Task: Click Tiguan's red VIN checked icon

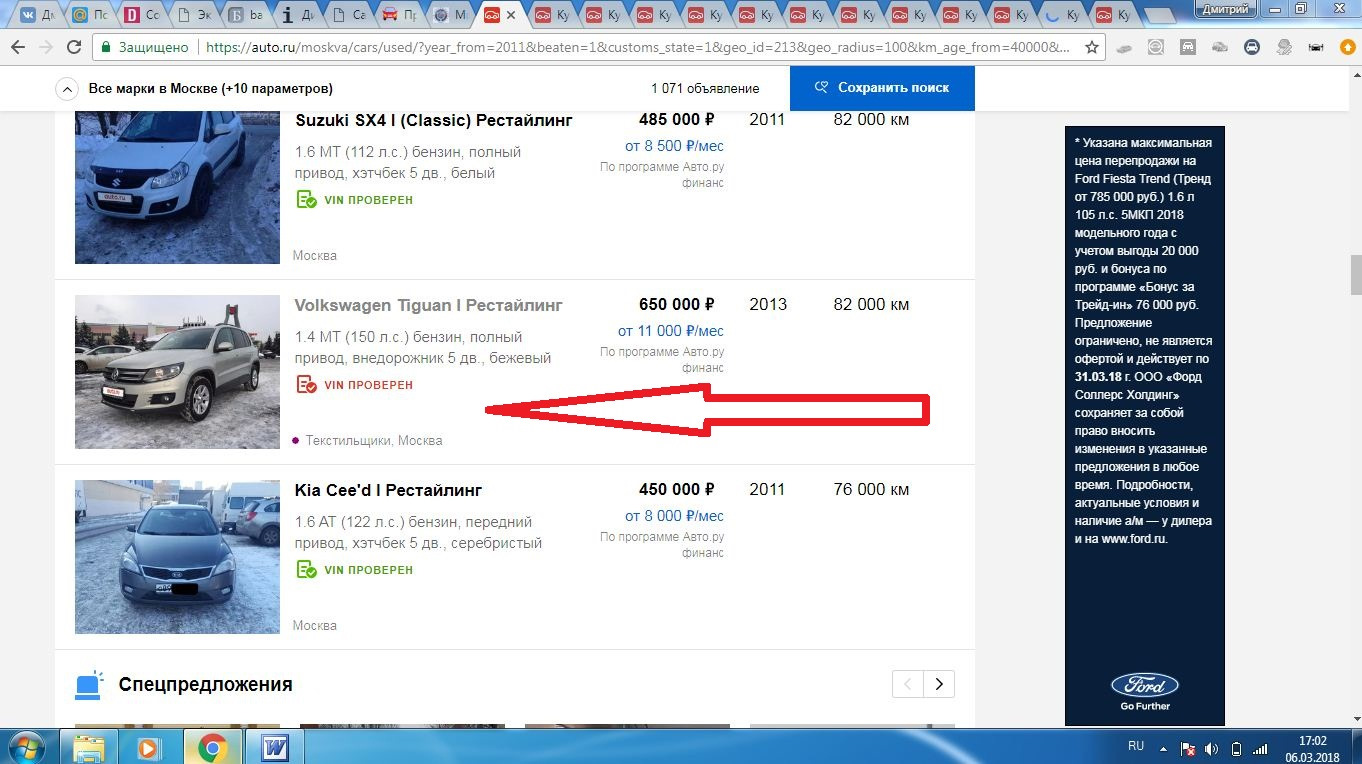Action: (306, 385)
